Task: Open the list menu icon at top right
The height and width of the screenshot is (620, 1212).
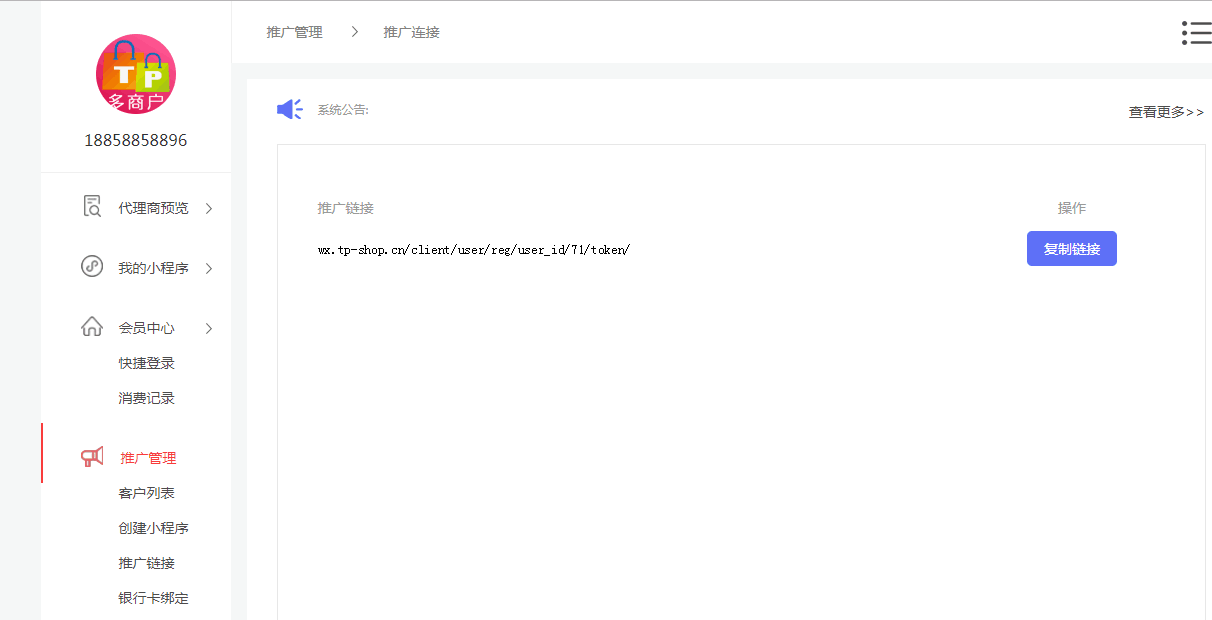Action: tap(1196, 32)
